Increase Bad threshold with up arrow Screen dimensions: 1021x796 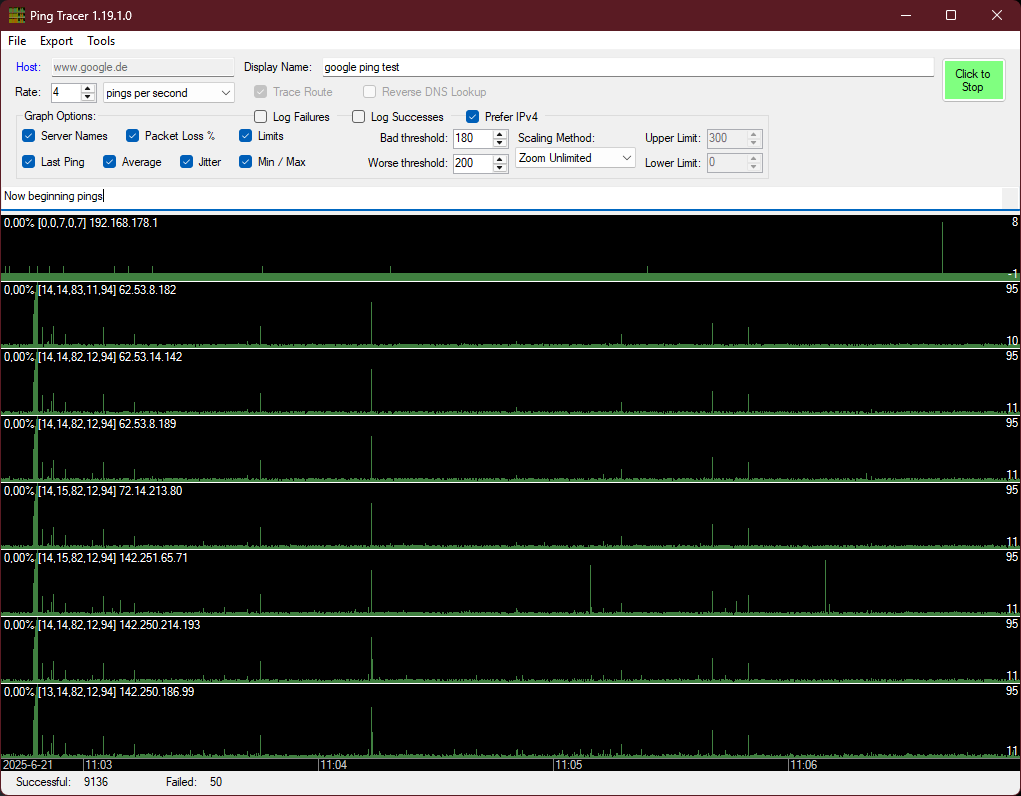click(499, 134)
